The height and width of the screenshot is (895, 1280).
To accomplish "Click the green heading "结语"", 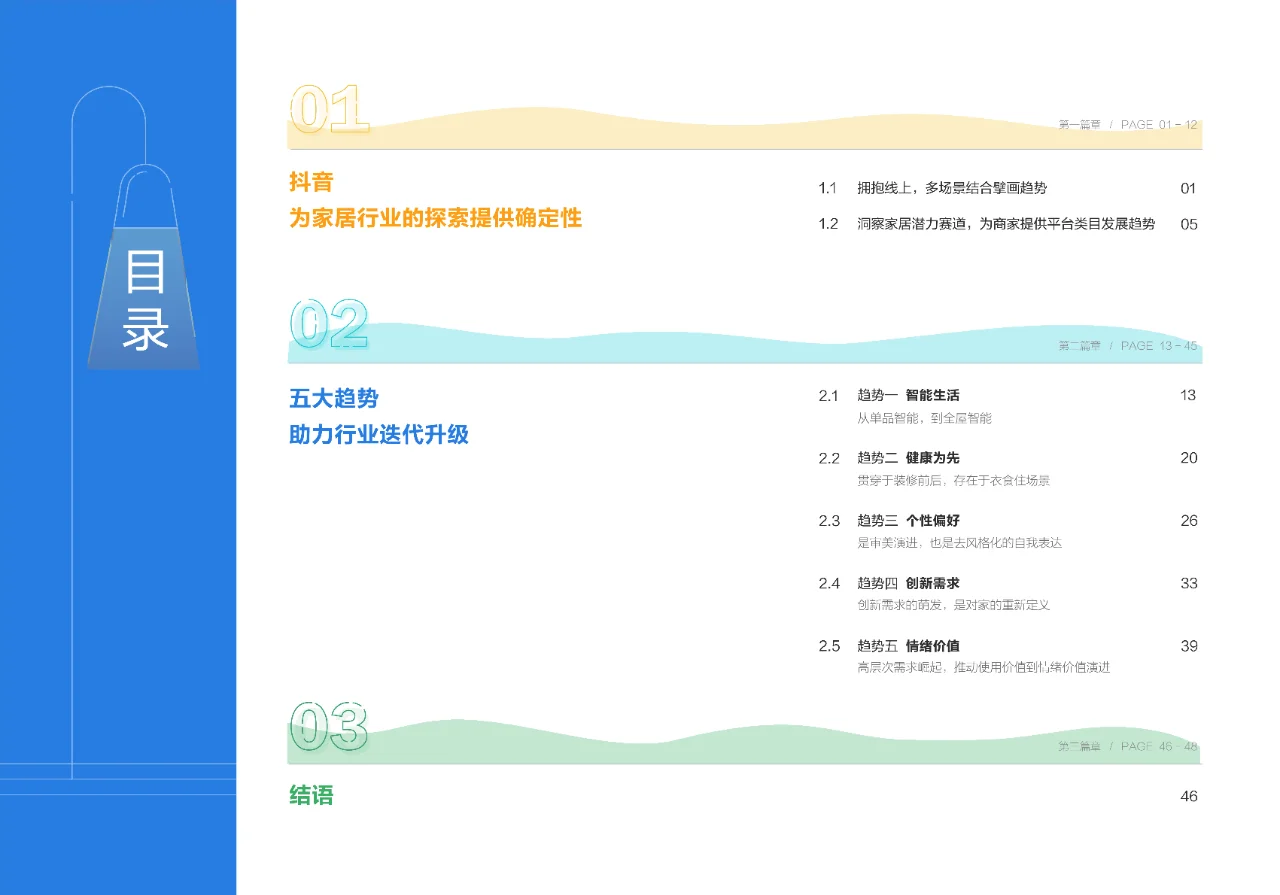I will click(311, 796).
